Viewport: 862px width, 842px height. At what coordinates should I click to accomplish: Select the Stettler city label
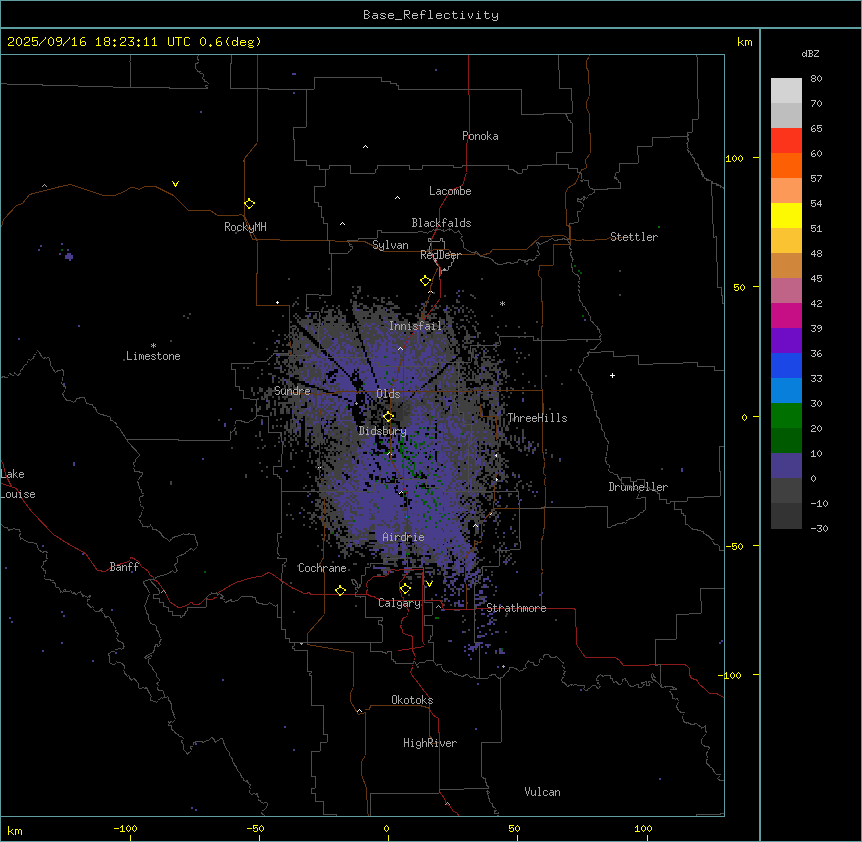634,237
